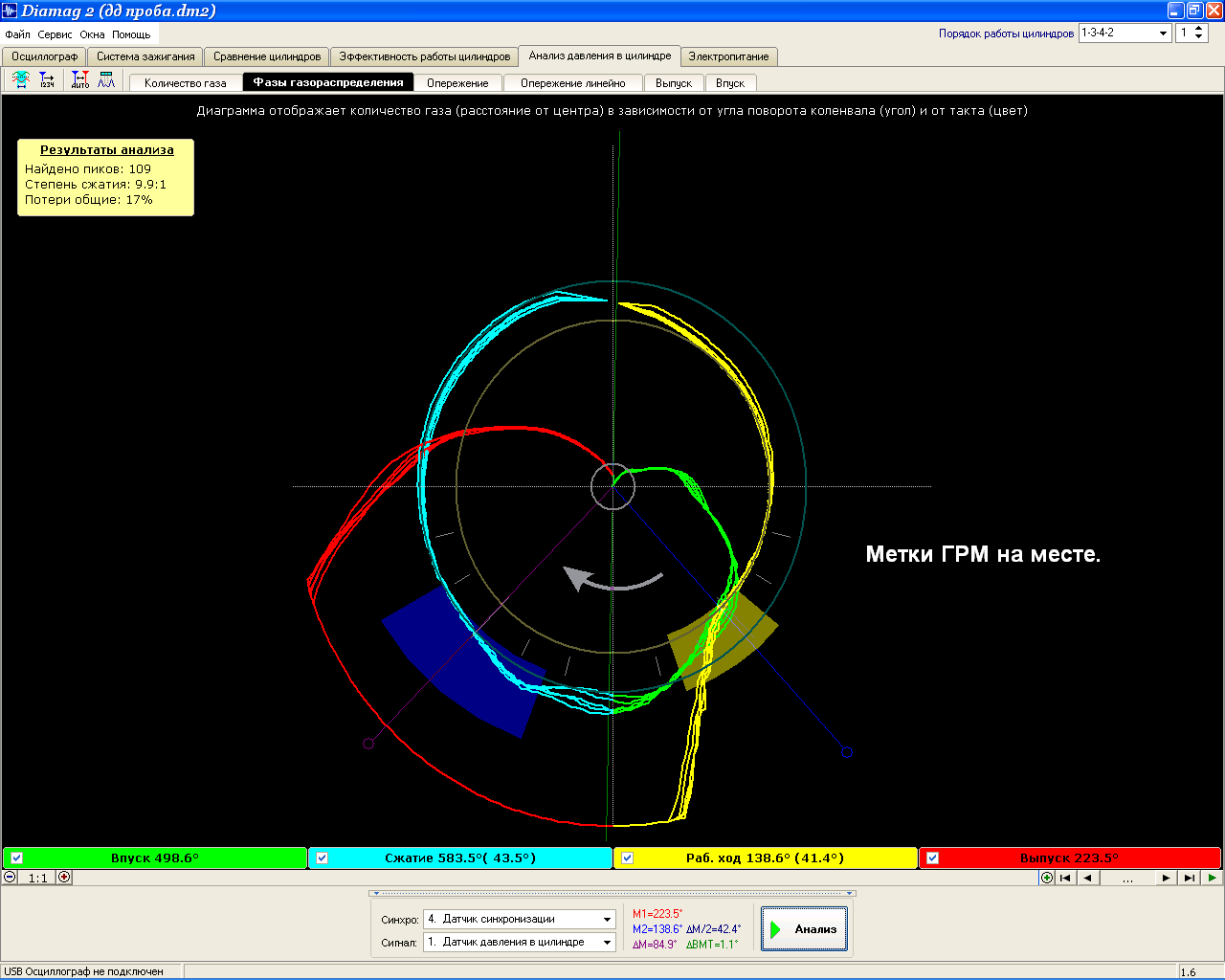The image size is (1225, 980).
Task: Collapse bottom panel with right blue triangle
Action: [x=849, y=893]
